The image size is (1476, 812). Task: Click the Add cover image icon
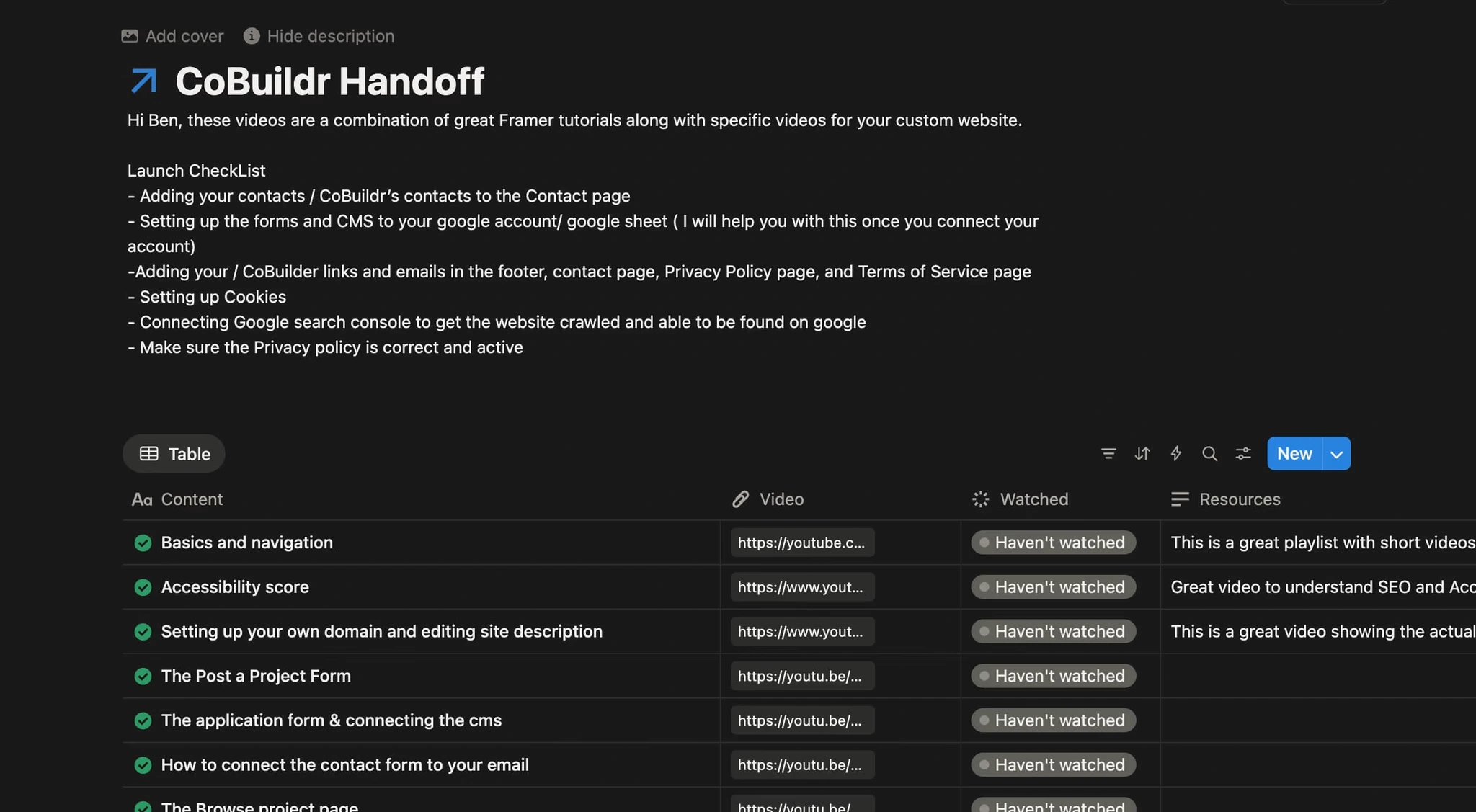(130, 36)
